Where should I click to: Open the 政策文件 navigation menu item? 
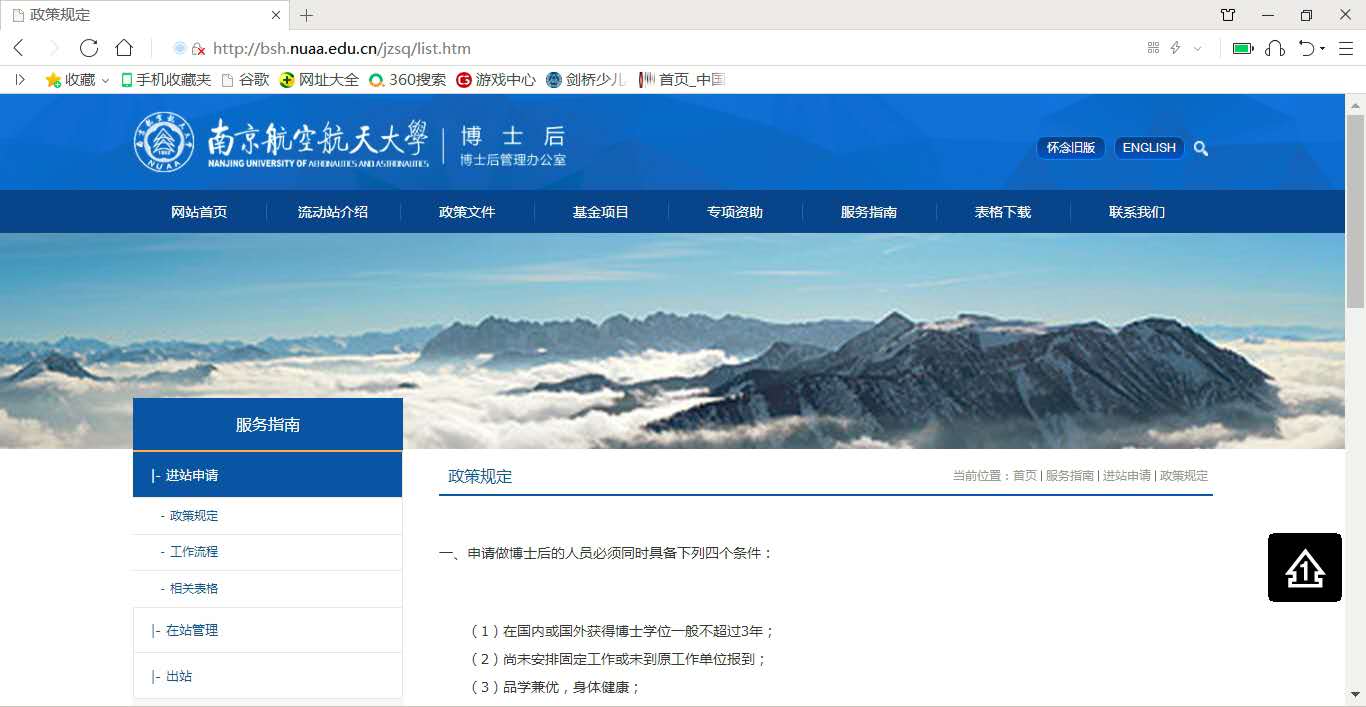pyautogui.click(x=467, y=212)
